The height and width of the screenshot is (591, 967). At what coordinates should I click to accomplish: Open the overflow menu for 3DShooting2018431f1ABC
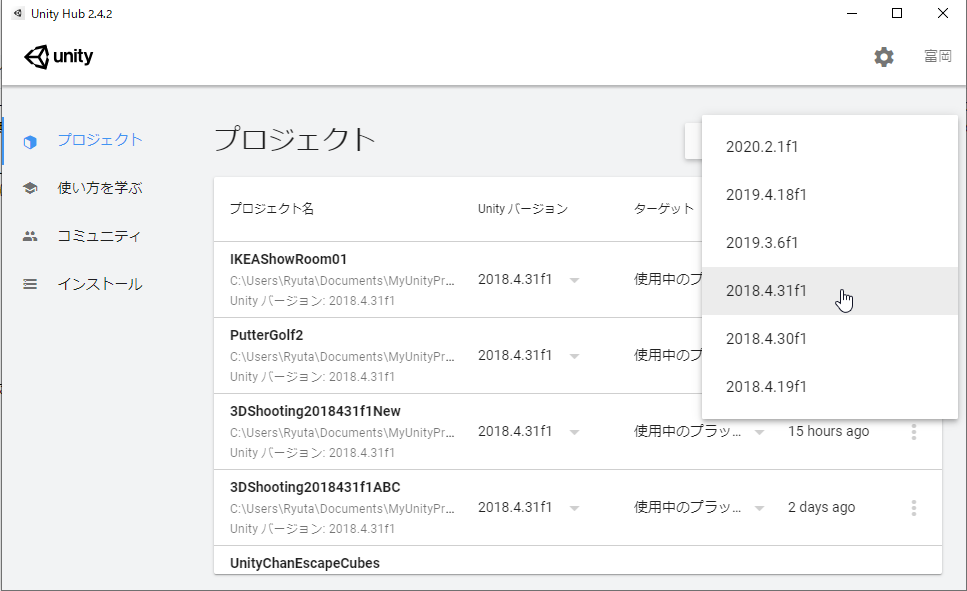[x=913, y=507]
